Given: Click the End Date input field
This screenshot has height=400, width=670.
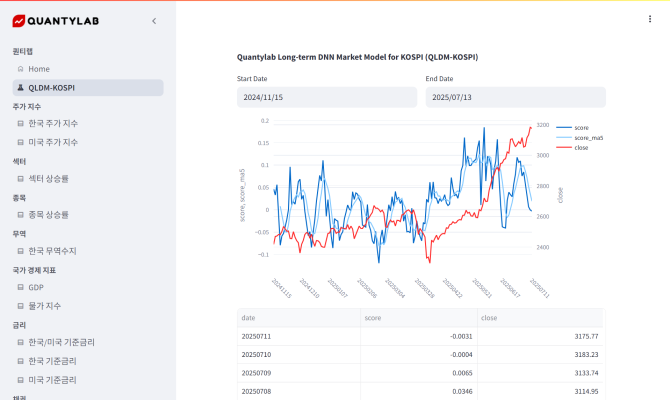Looking at the screenshot, I should [x=515, y=97].
